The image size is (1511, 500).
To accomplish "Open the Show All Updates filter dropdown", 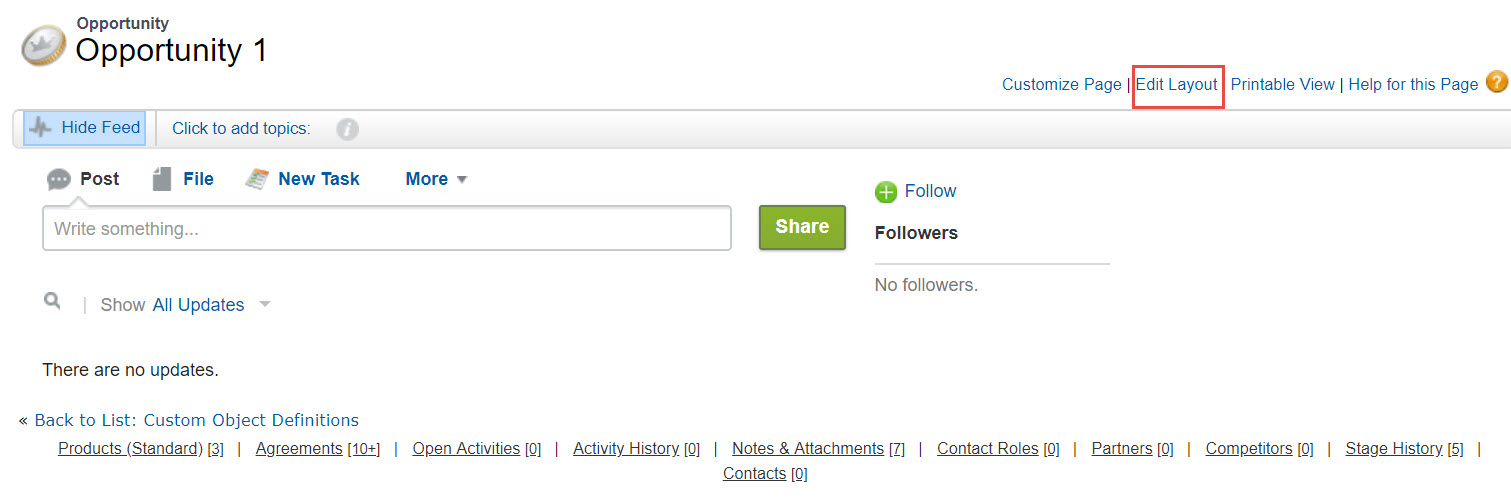I will coord(264,304).
